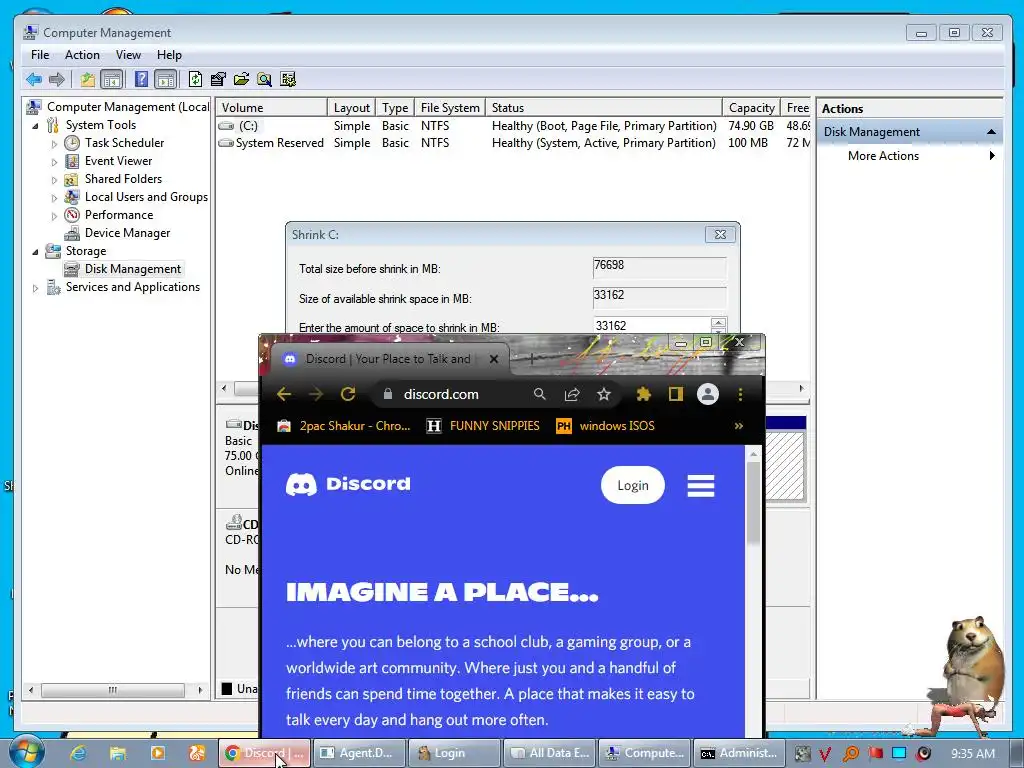Open the Action menu
The width and height of the screenshot is (1024, 768).
click(x=82, y=55)
